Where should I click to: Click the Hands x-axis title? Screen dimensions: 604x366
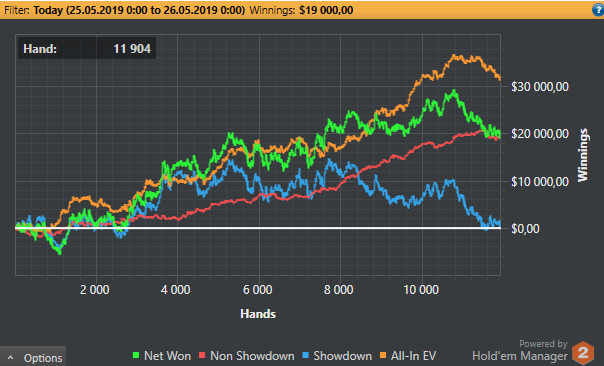(x=258, y=314)
